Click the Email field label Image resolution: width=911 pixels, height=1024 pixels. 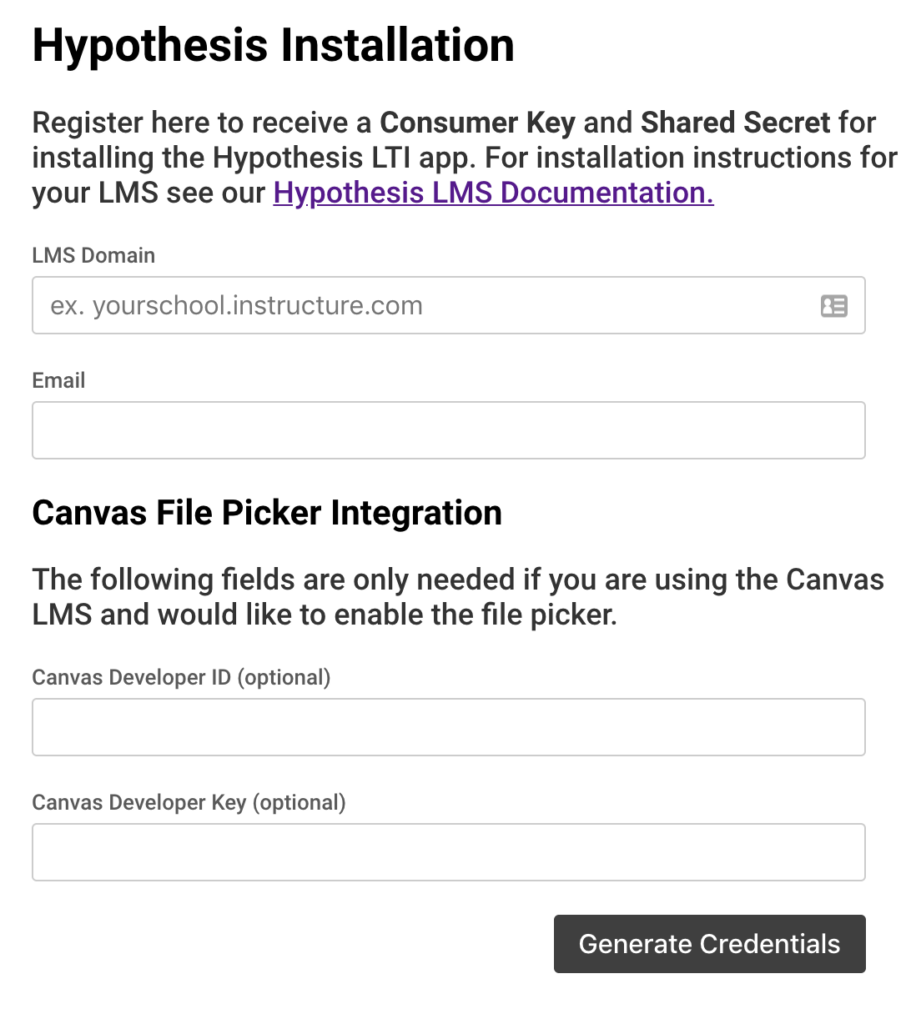tap(59, 380)
